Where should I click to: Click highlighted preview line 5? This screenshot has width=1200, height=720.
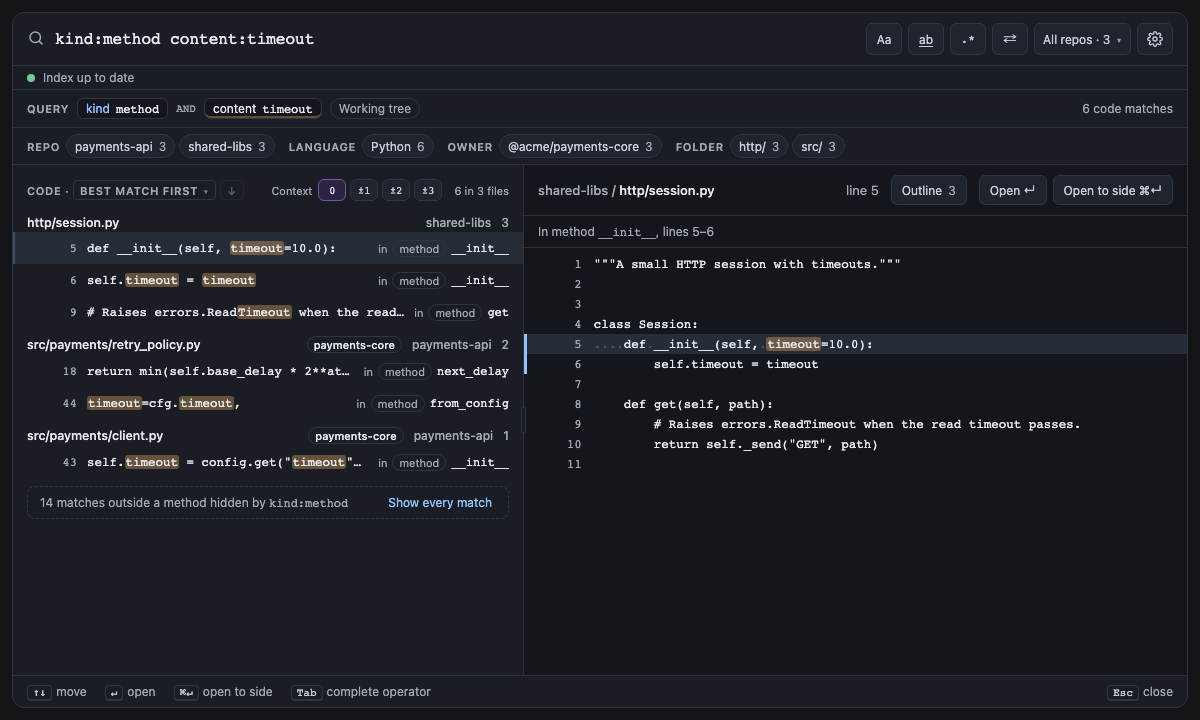pos(856,344)
